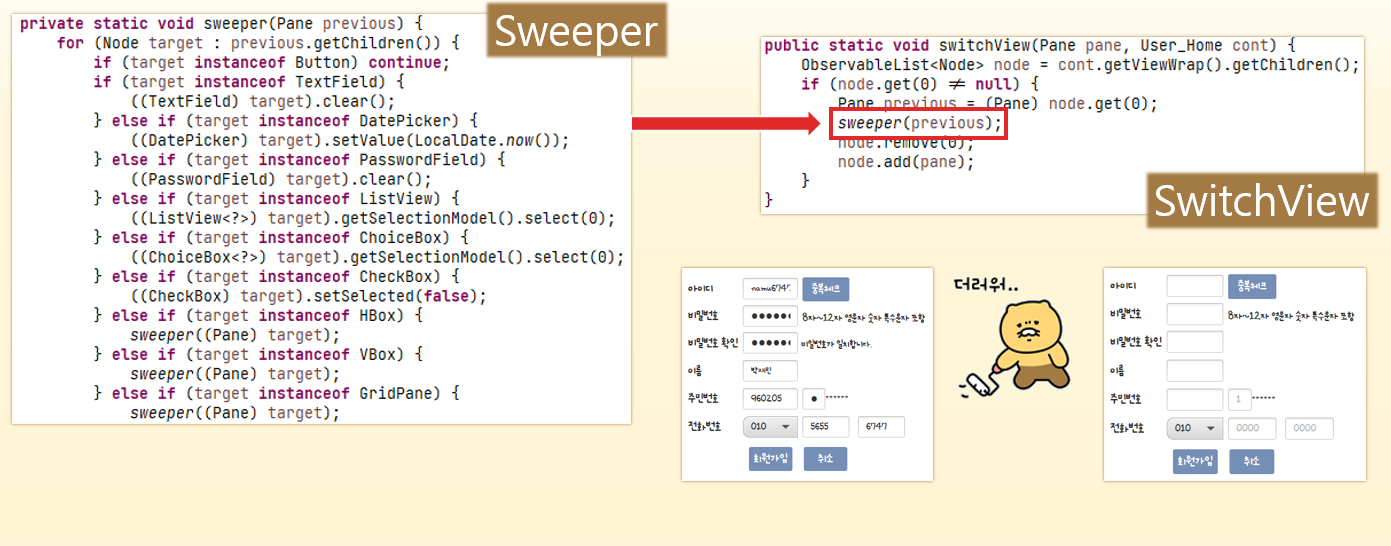Click 회원가입 button in the filled form
The height and width of the screenshot is (546, 1391).
click(770, 459)
